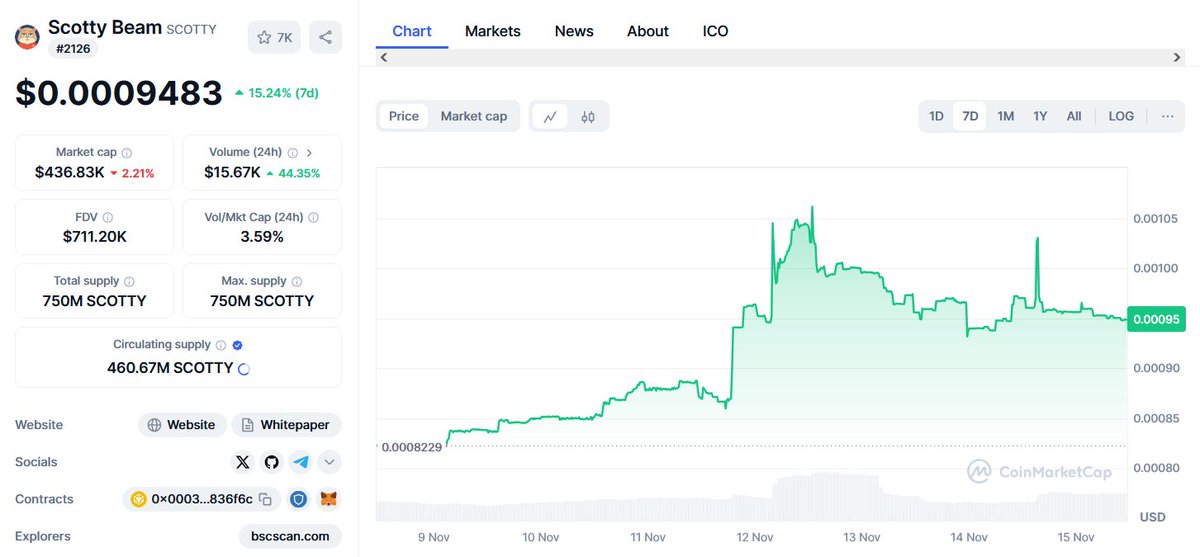Click the FDV info icon
Image resolution: width=1200 pixels, height=557 pixels.
click(x=107, y=217)
